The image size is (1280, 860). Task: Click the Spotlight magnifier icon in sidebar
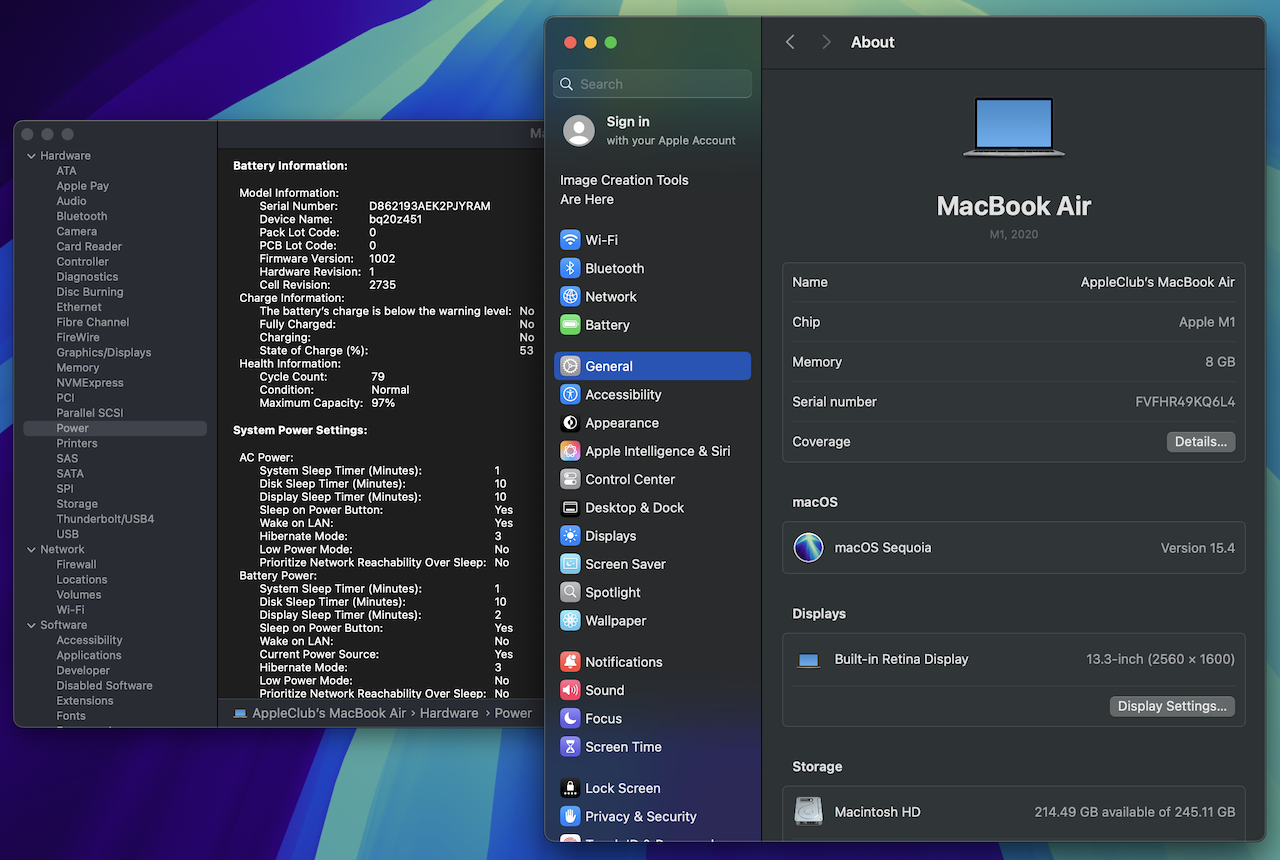coord(570,592)
